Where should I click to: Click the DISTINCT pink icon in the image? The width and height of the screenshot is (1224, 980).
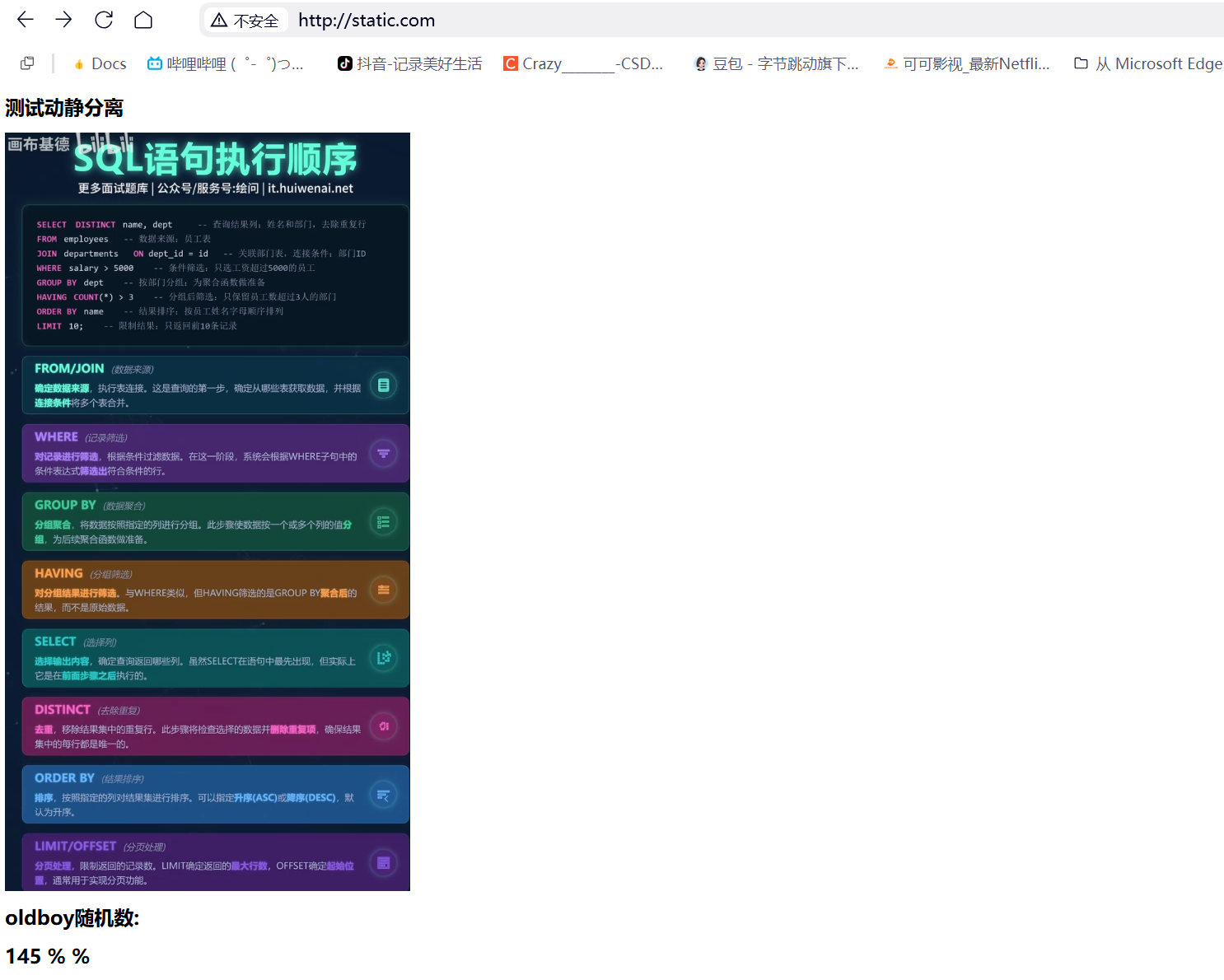pos(383,726)
